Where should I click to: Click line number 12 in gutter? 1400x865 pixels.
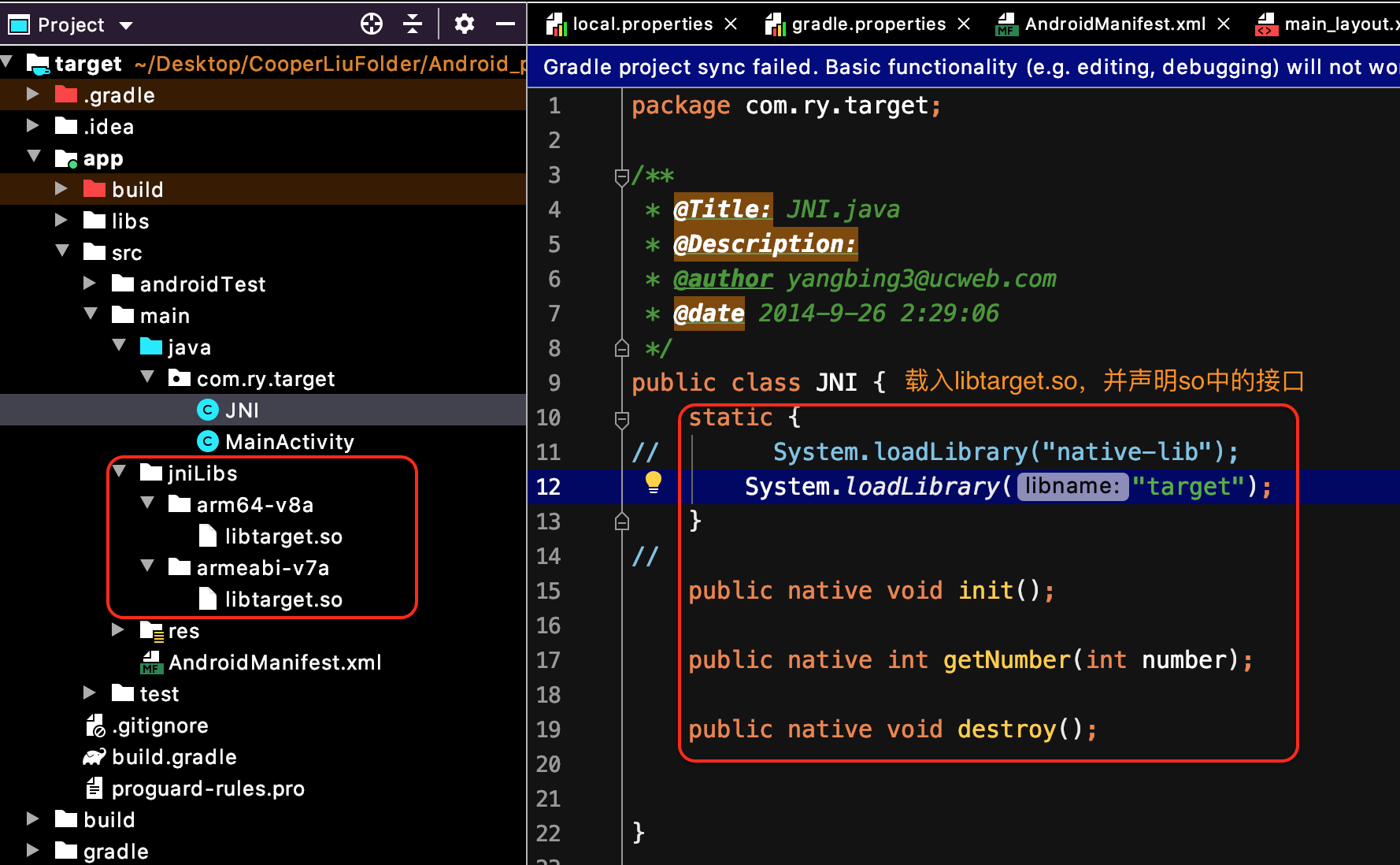tap(549, 486)
